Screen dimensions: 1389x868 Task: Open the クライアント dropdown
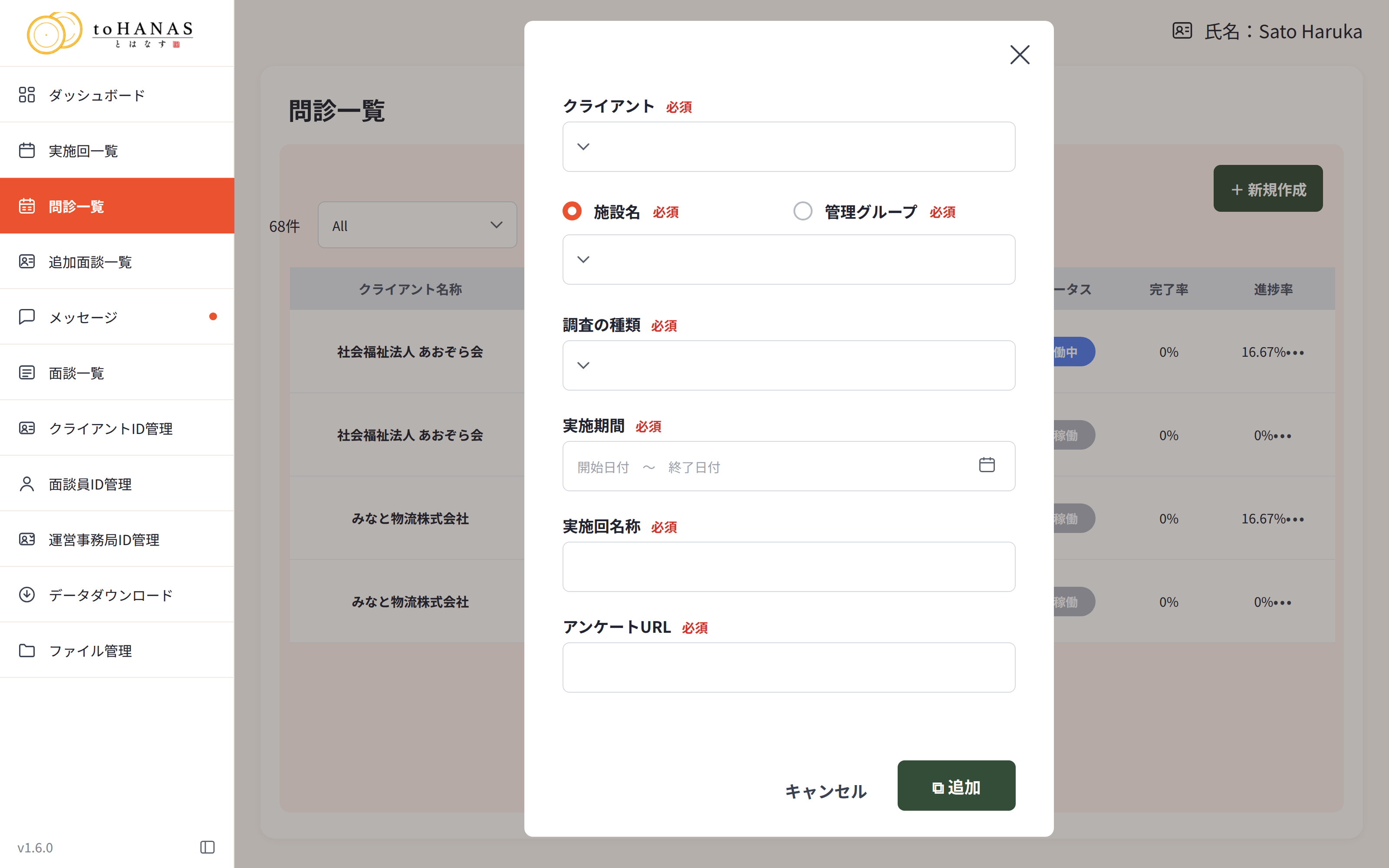789,146
